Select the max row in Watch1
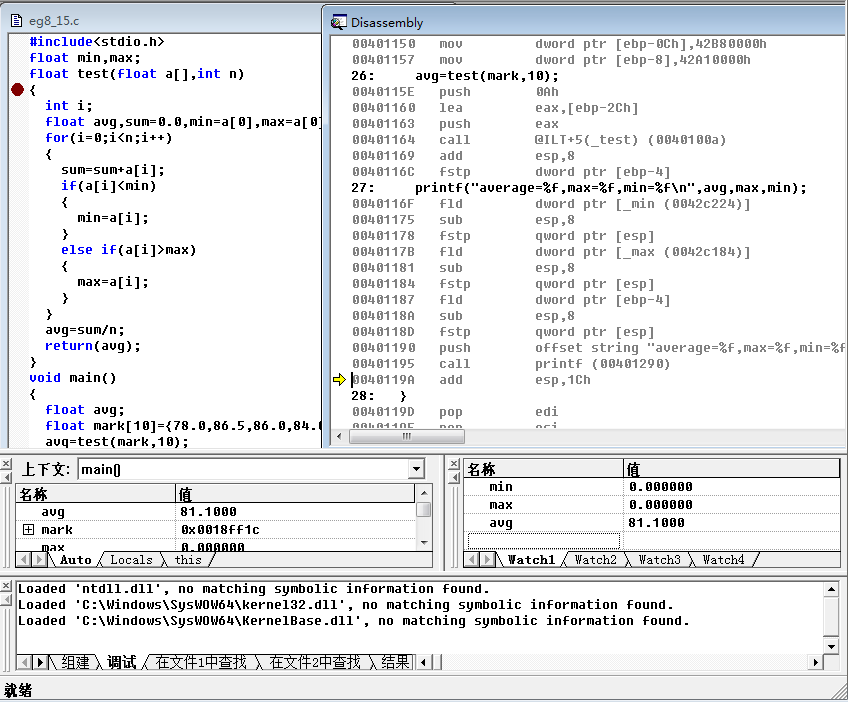This screenshot has width=848, height=702. [652, 505]
